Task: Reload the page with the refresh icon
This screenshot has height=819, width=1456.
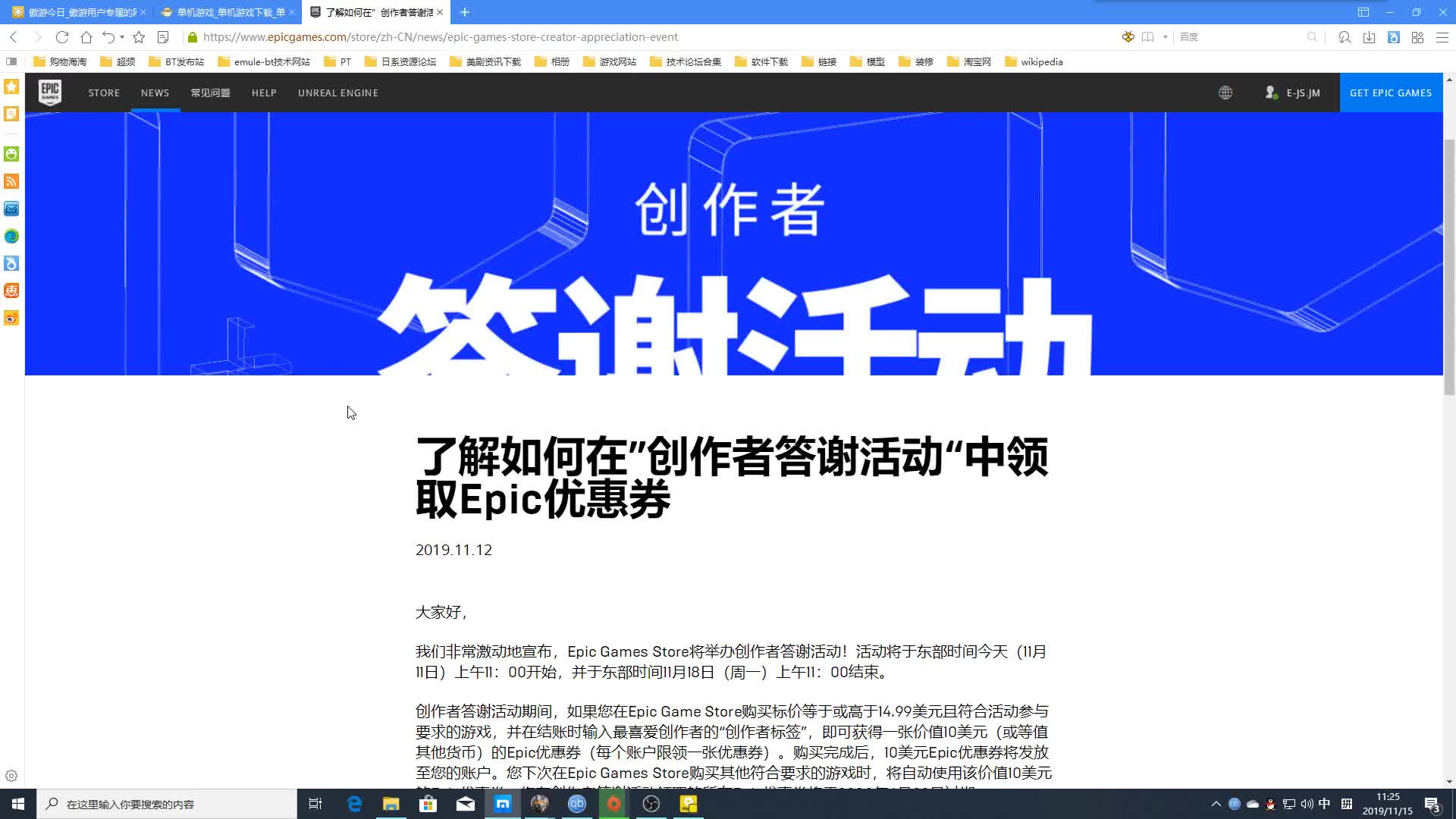Action: tap(62, 36)
